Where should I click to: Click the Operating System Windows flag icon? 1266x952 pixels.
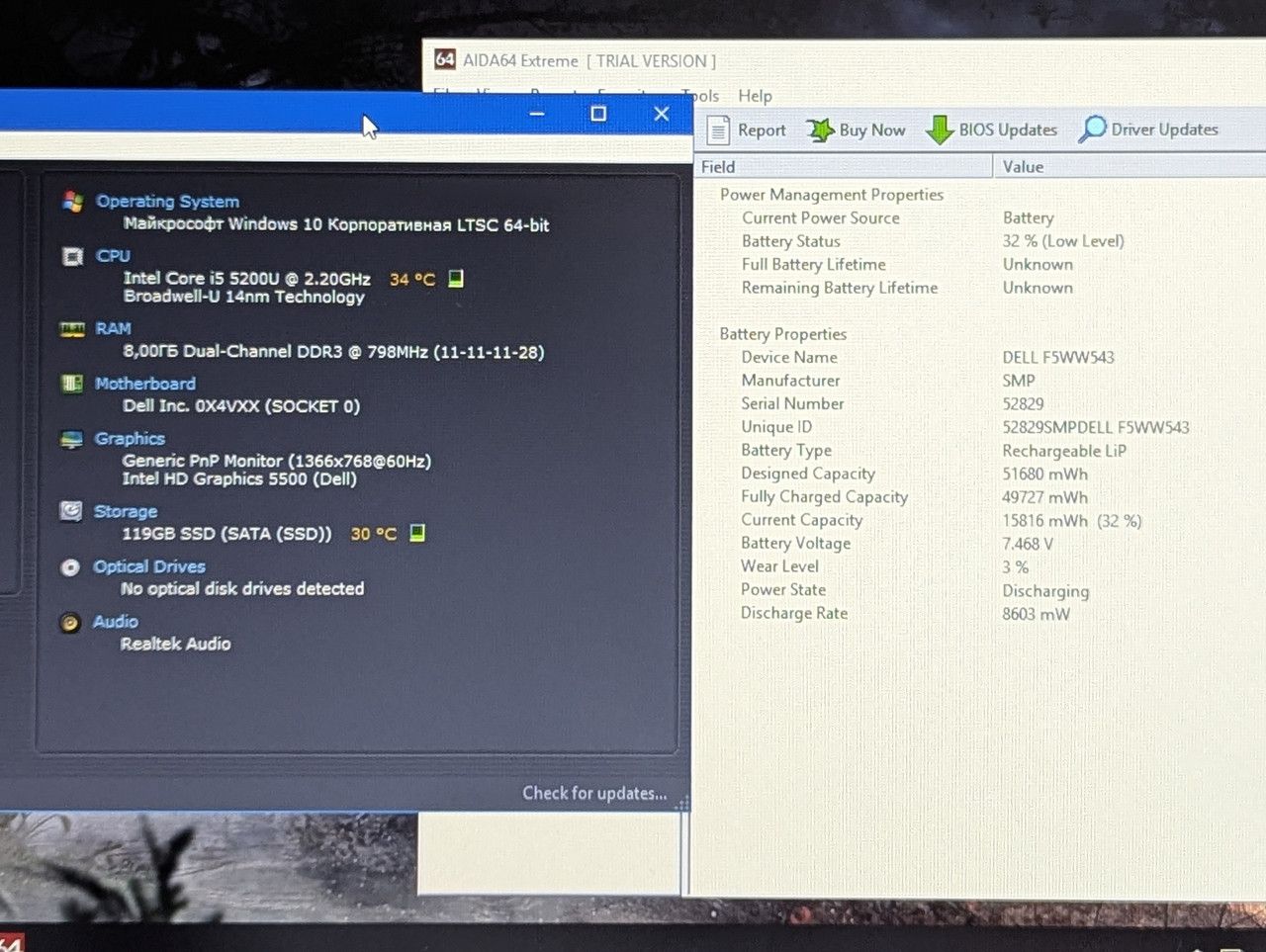click(72, 202)
